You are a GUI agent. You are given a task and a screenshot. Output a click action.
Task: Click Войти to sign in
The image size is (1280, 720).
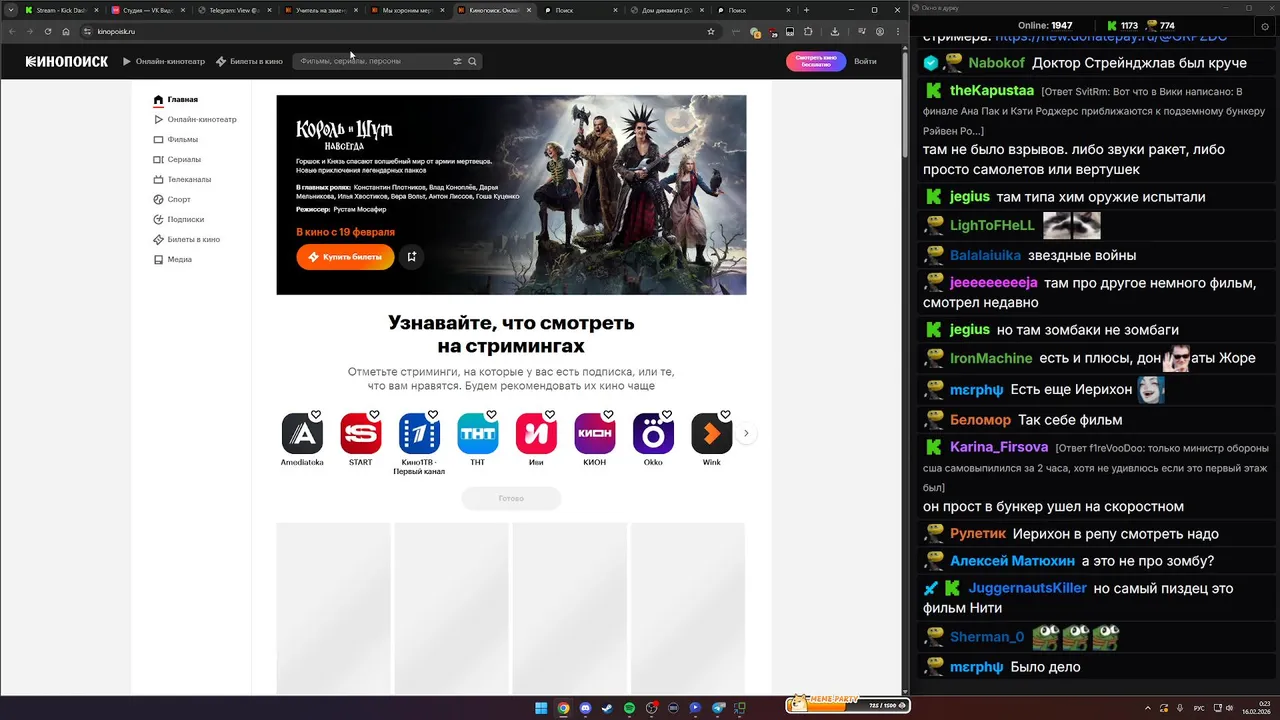pos(865,61)
